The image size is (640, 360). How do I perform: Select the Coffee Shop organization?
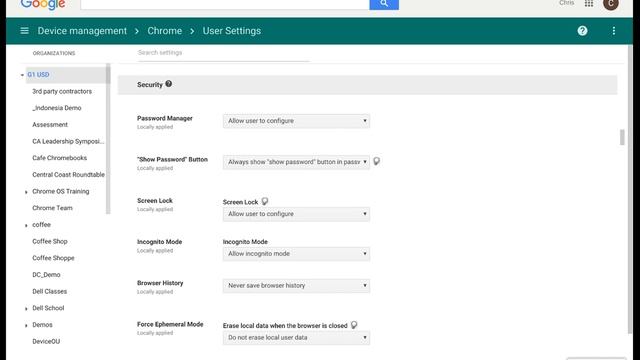point(50,241)
